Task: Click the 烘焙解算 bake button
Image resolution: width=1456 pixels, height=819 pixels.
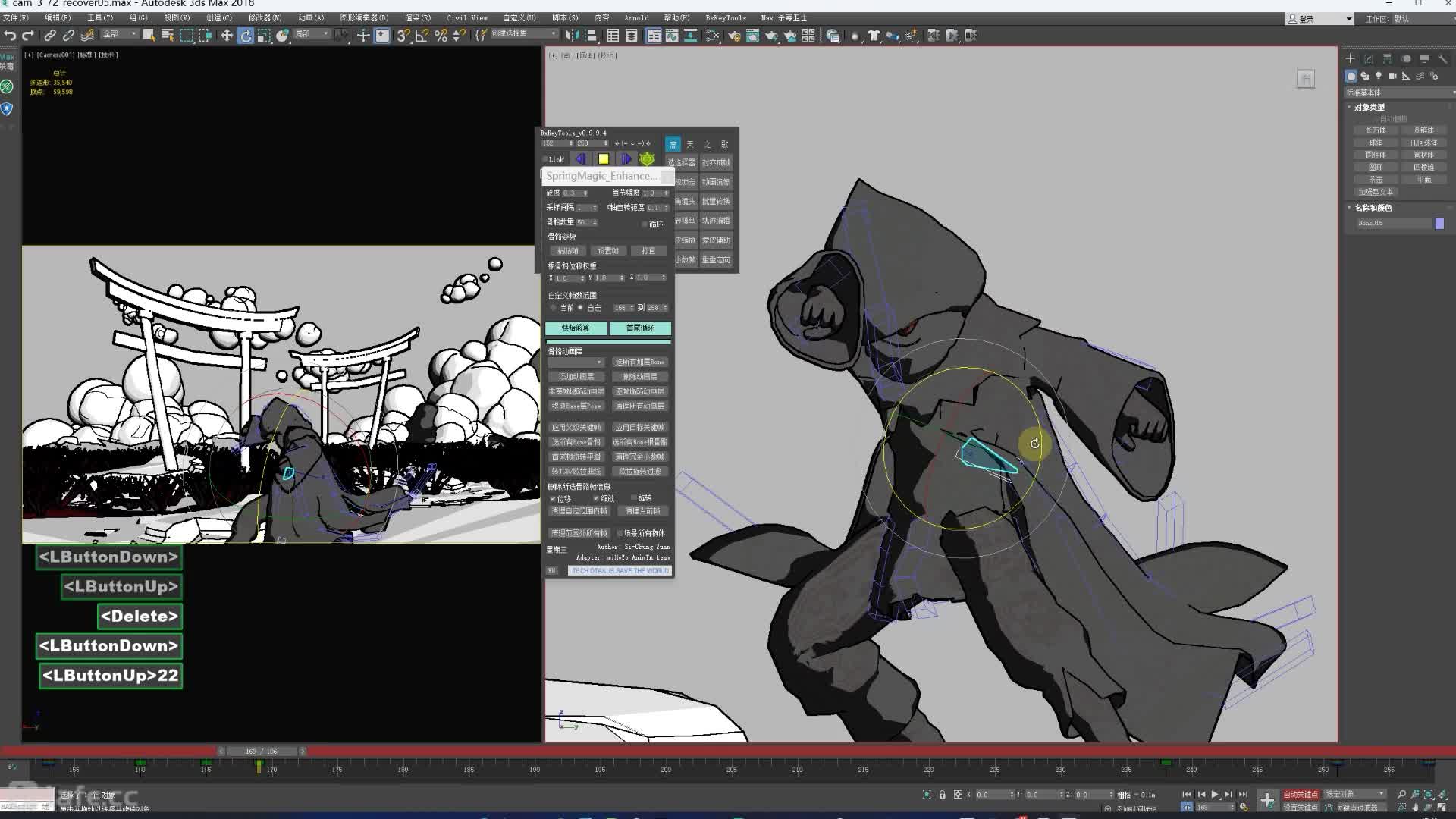Action: pos(575,328)
